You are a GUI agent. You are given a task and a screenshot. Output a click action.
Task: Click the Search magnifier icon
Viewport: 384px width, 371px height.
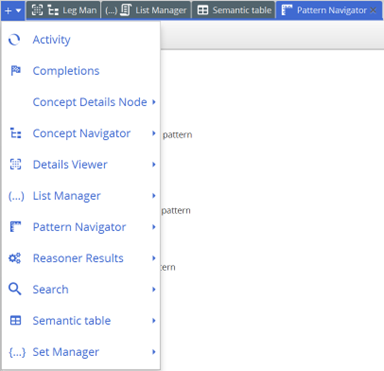[15, 289]
